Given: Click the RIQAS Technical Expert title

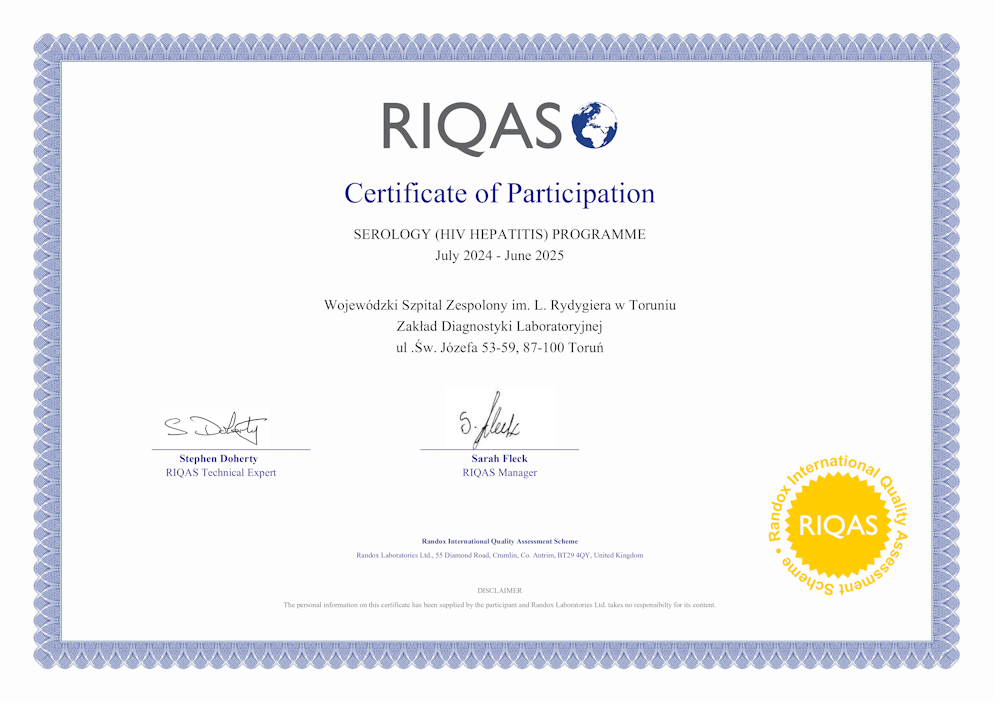Looking at the screenshot, I should click(x=220, y=473).
